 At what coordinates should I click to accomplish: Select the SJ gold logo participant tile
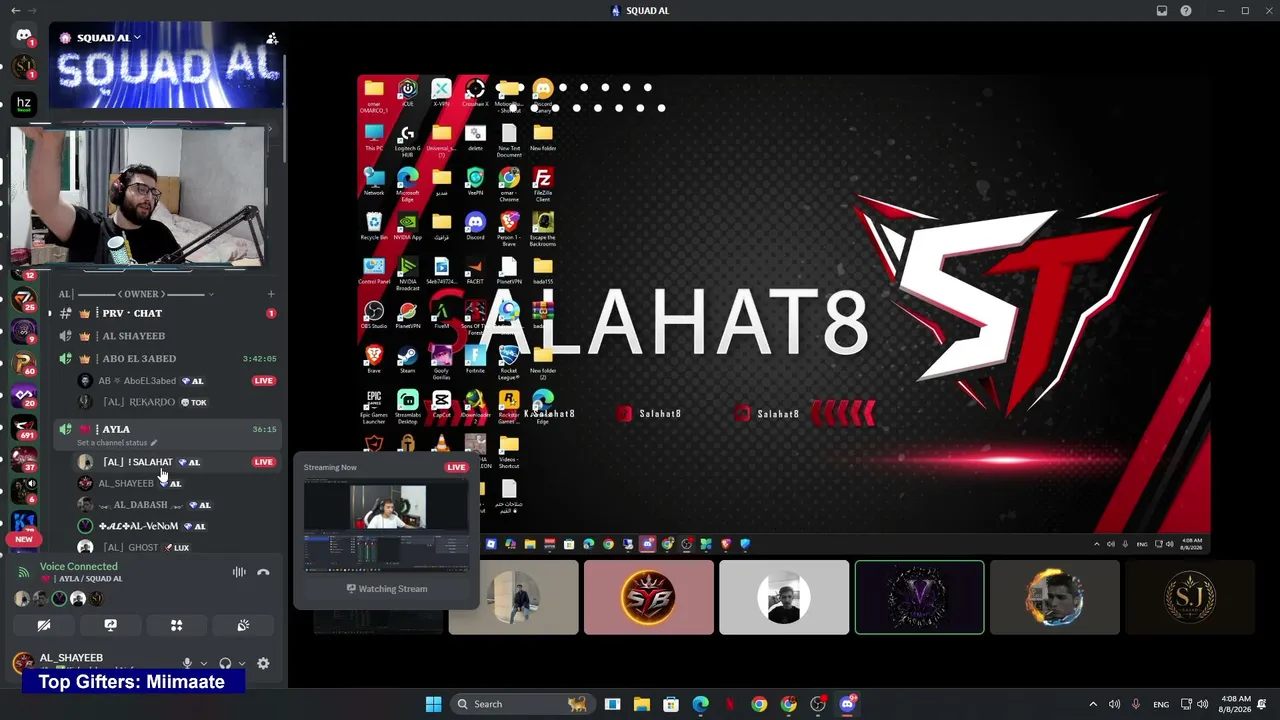point(1190,597)
